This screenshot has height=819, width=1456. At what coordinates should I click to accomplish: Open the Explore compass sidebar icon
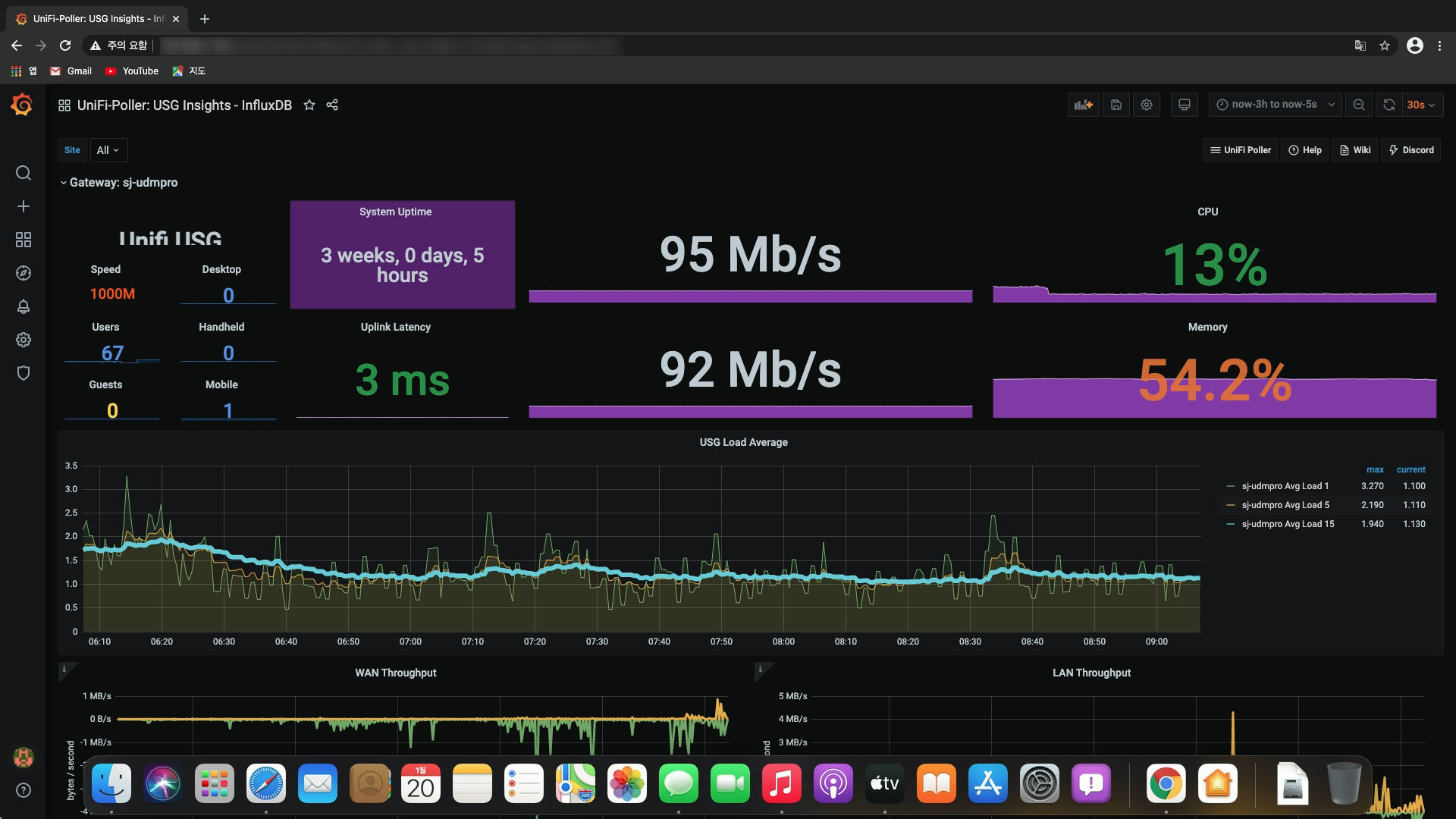click(24, 273)
